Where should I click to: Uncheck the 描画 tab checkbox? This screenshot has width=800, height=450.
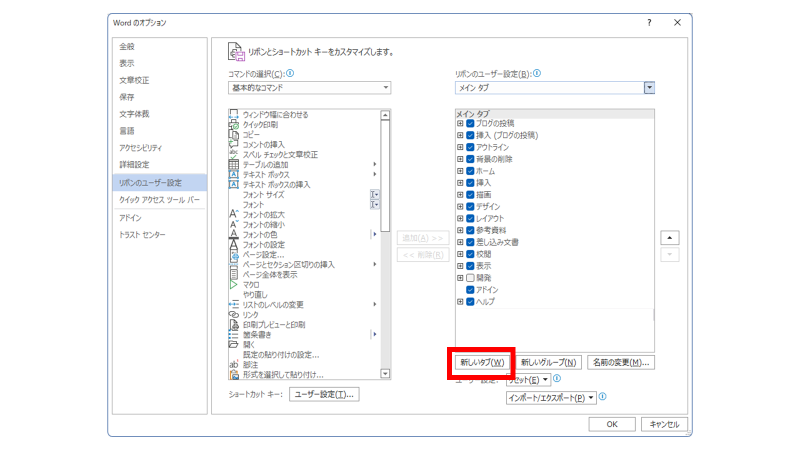[x=470, y=194]
